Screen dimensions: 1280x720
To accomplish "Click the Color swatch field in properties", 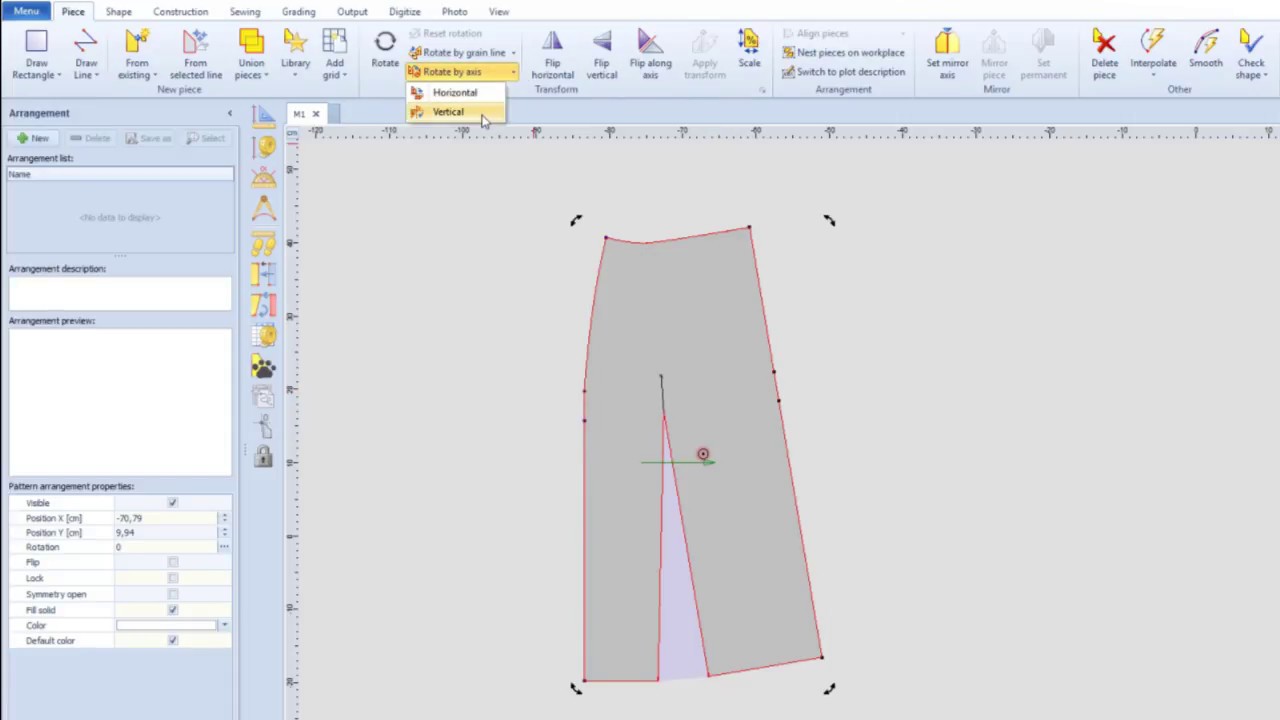I will coord(166,625).
